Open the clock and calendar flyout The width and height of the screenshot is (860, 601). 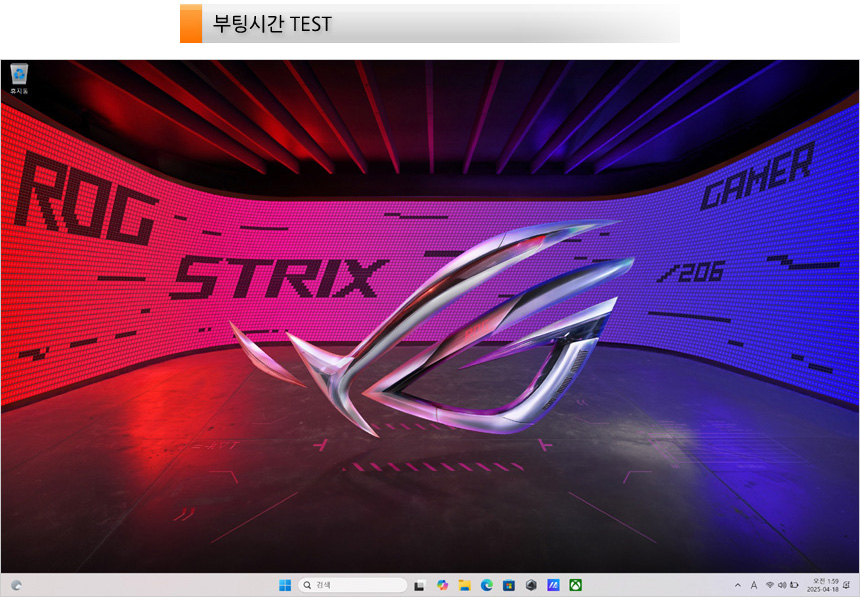click(x=825, y=585)
